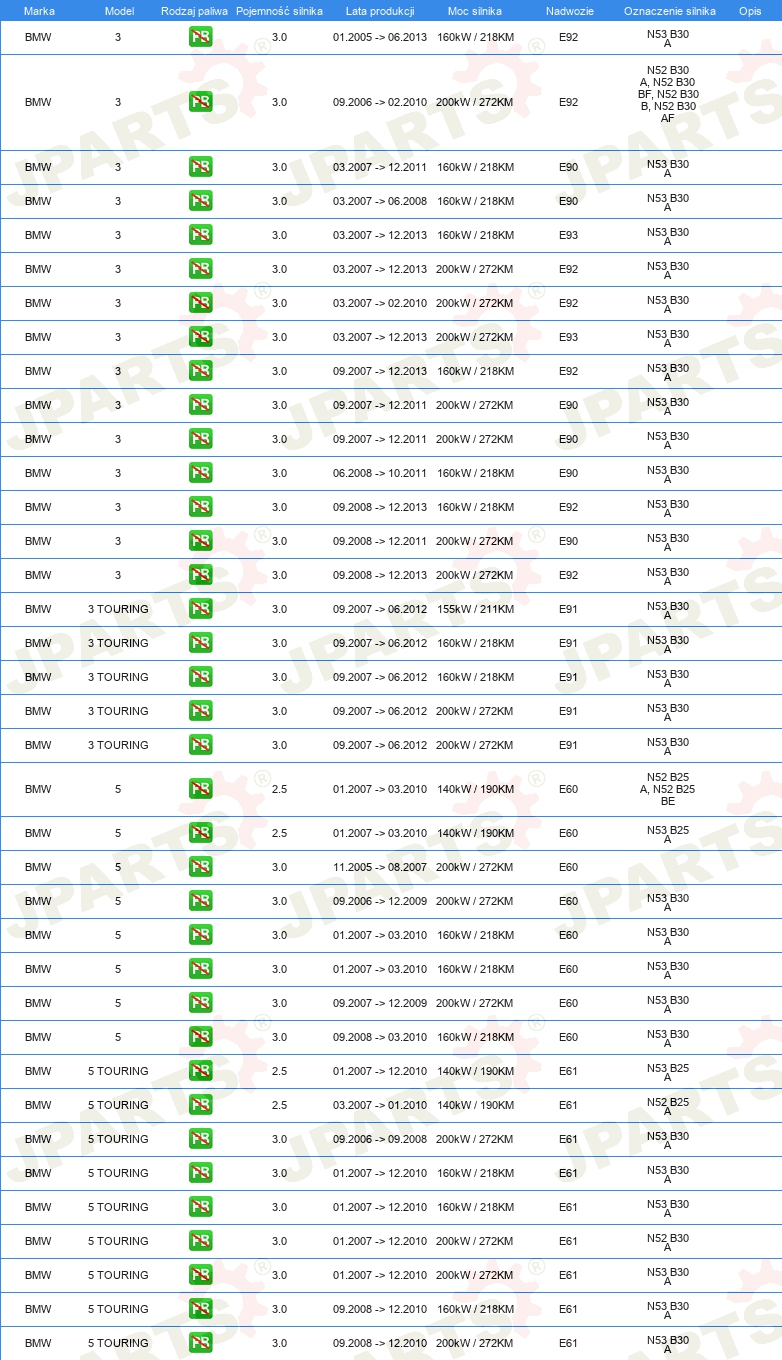Select the fuel icon for 03.2007 -> 06.2008 E90
Image resolution: width=782 pixels, height=1360 pixels.
coord(200,201)
